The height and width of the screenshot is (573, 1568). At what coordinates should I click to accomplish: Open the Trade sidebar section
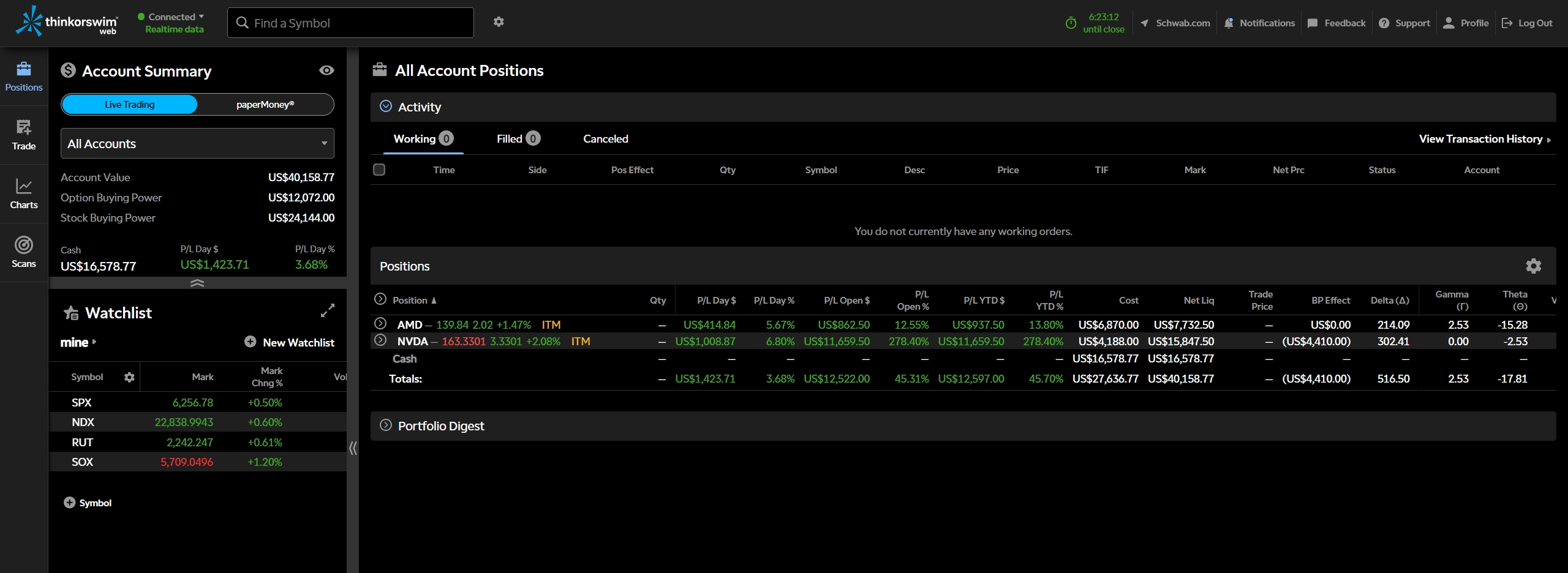24,135
